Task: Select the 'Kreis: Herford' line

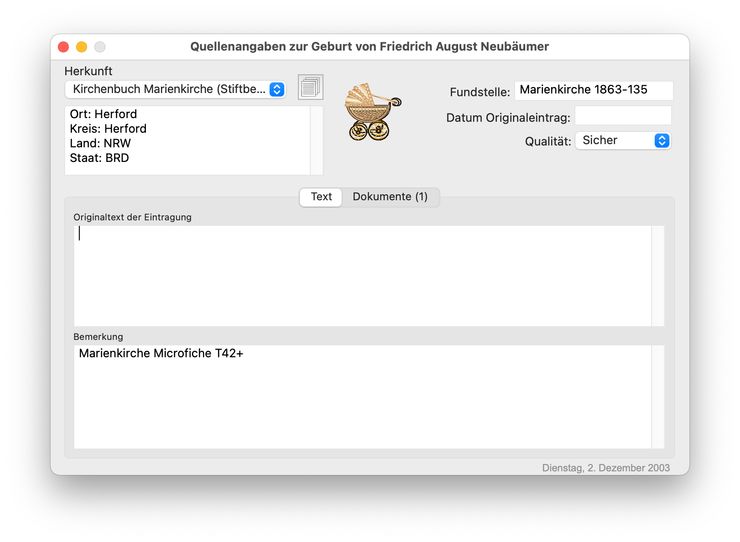Action: point(108,129)
